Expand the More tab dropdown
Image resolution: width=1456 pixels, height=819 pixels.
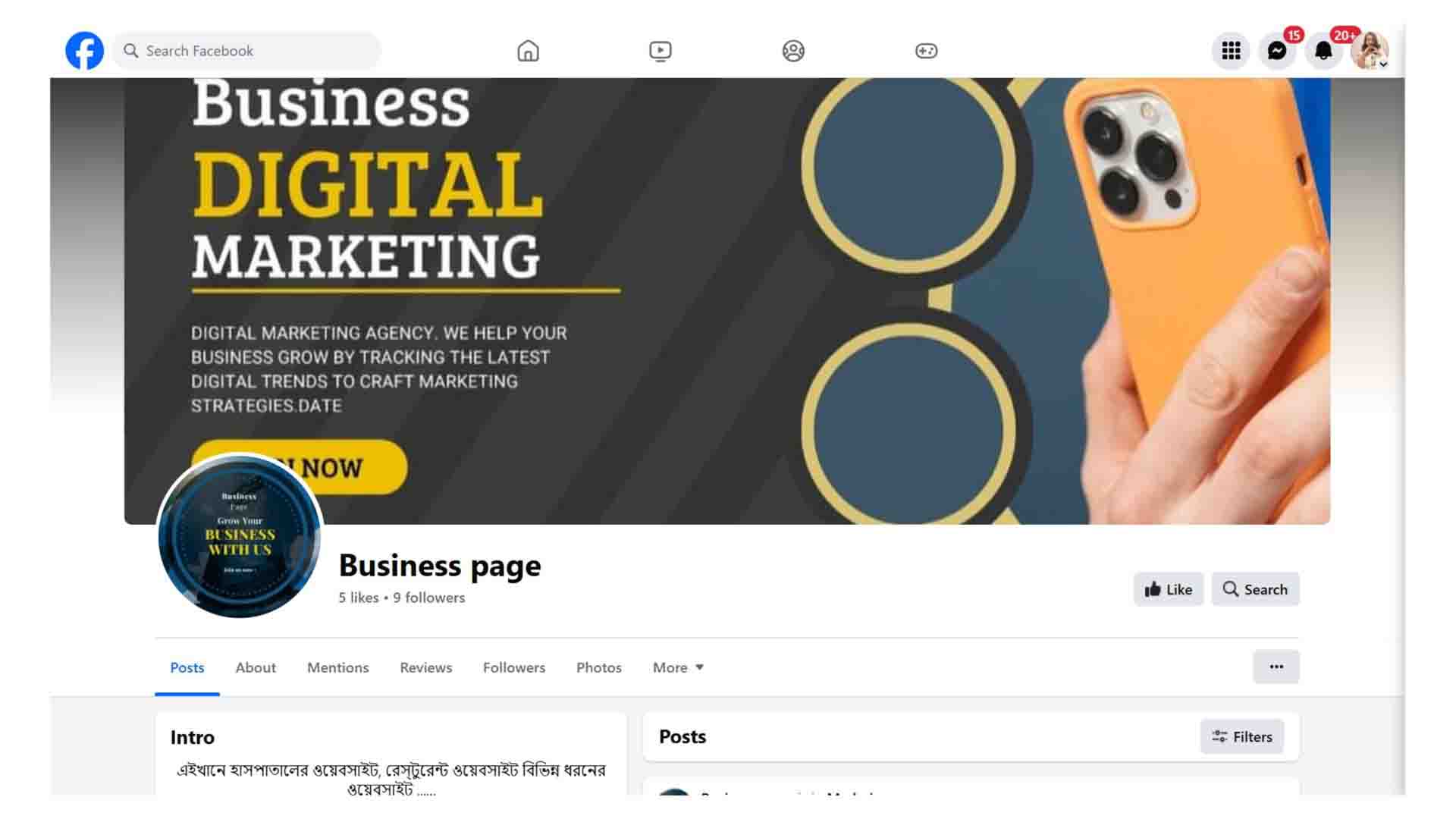678,667
